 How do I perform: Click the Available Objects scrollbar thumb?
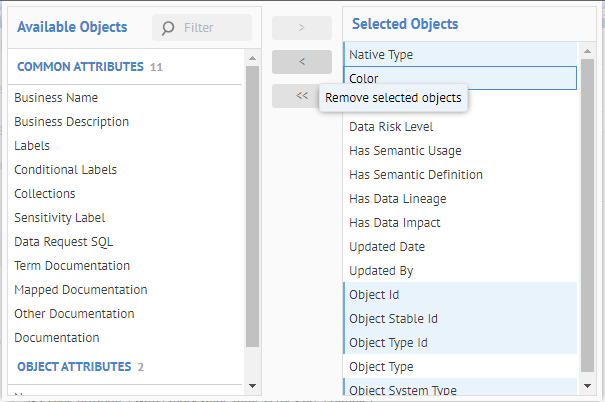[x=252, y=206]
